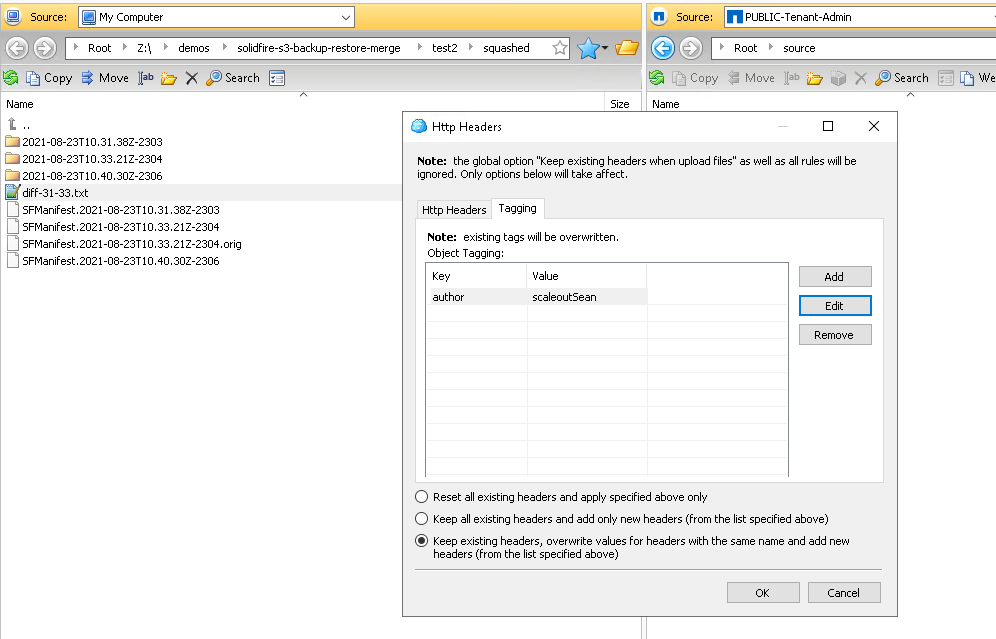Search files in left pane
The height and width of the screenshot is (639, 996).
tap(233, 77)
